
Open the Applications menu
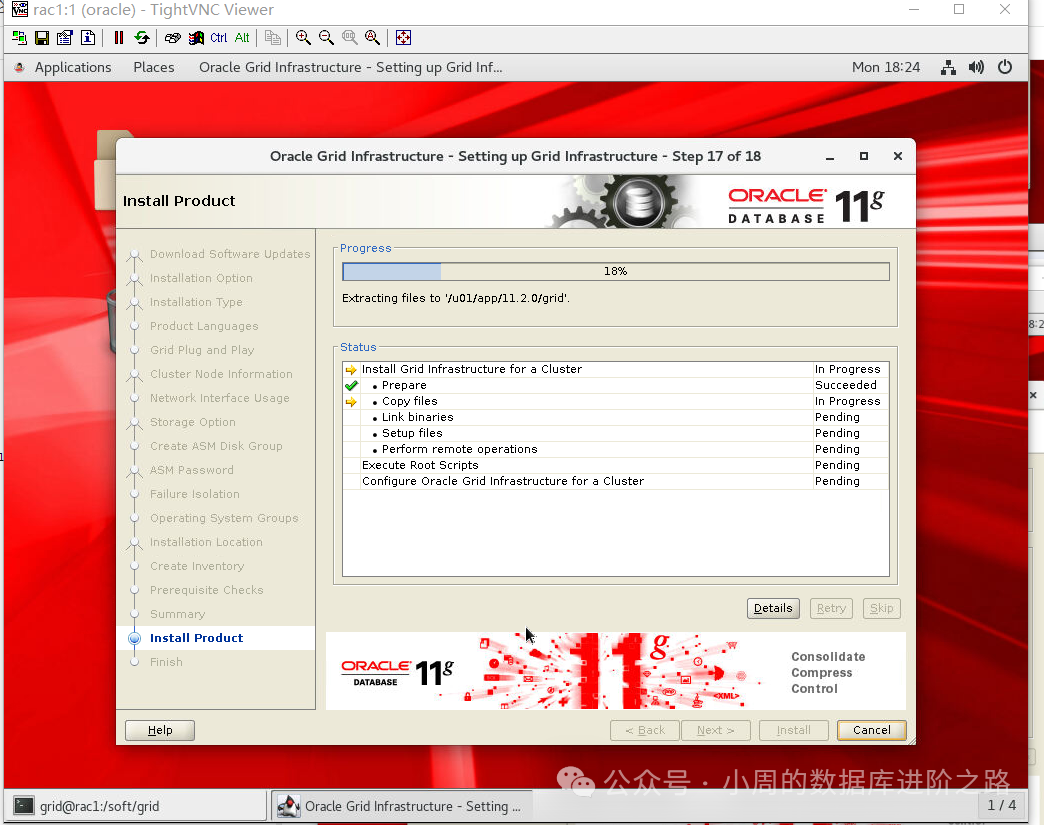click(x=73, y=67)
